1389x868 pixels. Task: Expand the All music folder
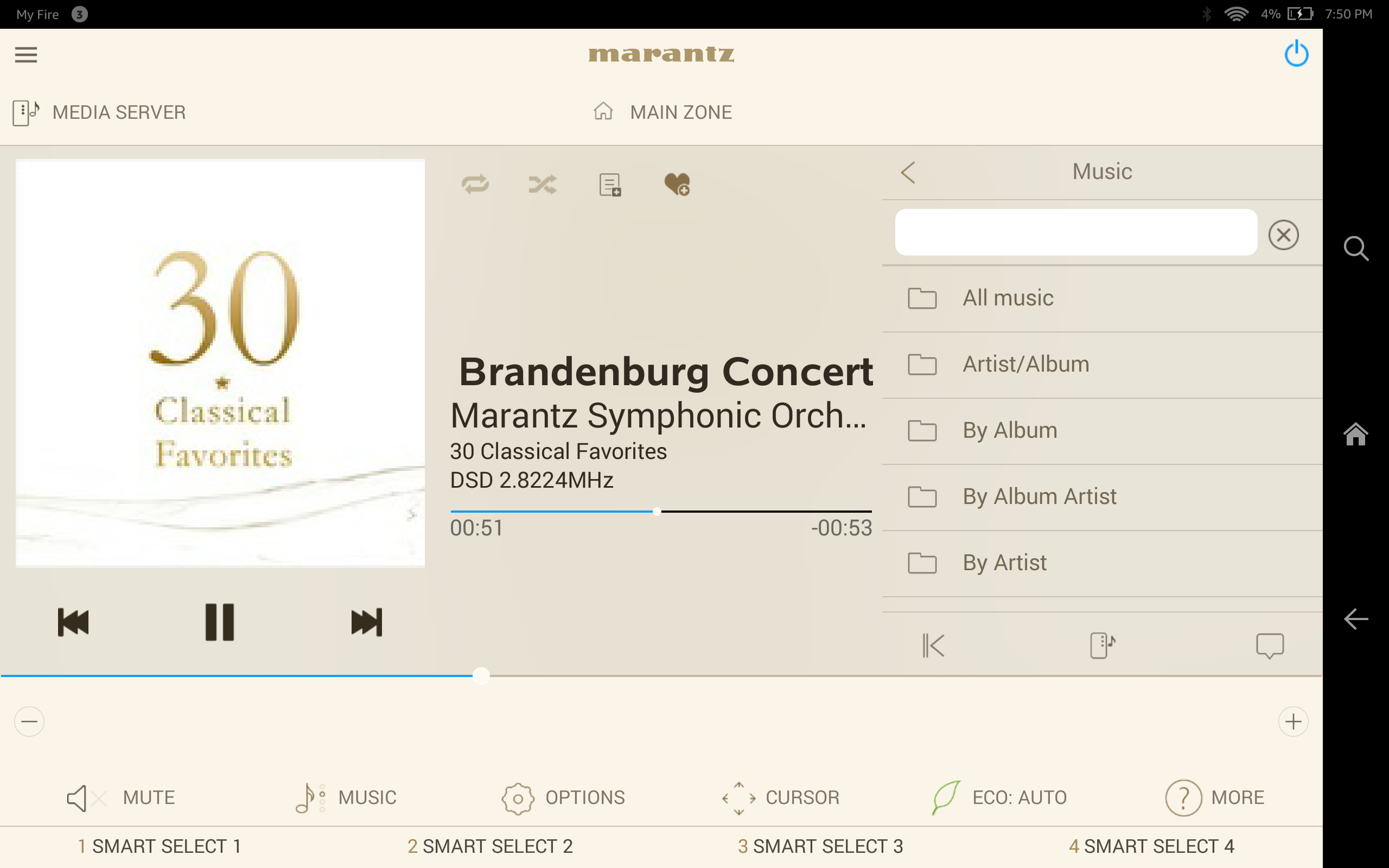click(x=1008, y=297)
